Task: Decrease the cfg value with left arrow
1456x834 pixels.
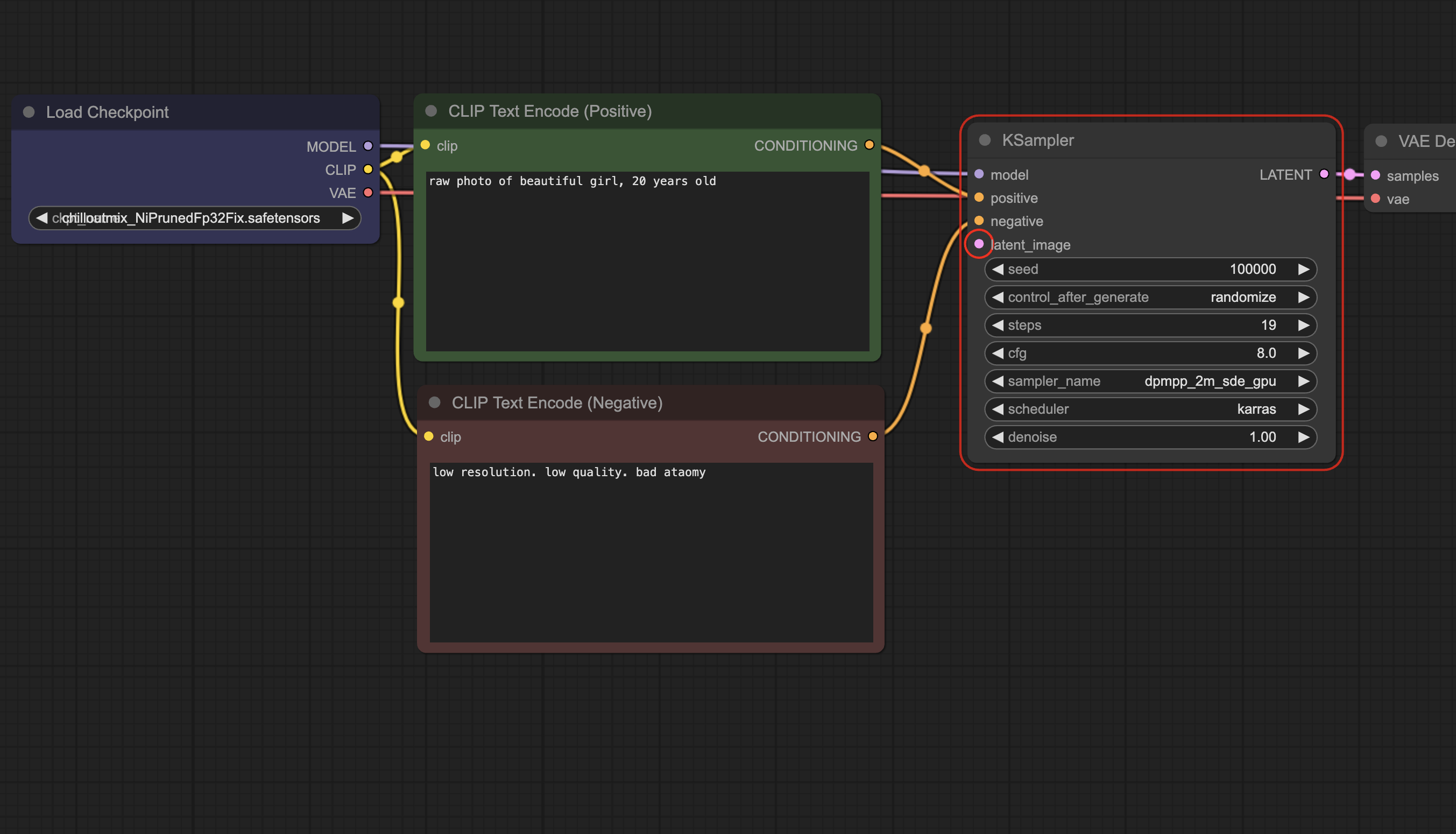Action: coord(998,354)
